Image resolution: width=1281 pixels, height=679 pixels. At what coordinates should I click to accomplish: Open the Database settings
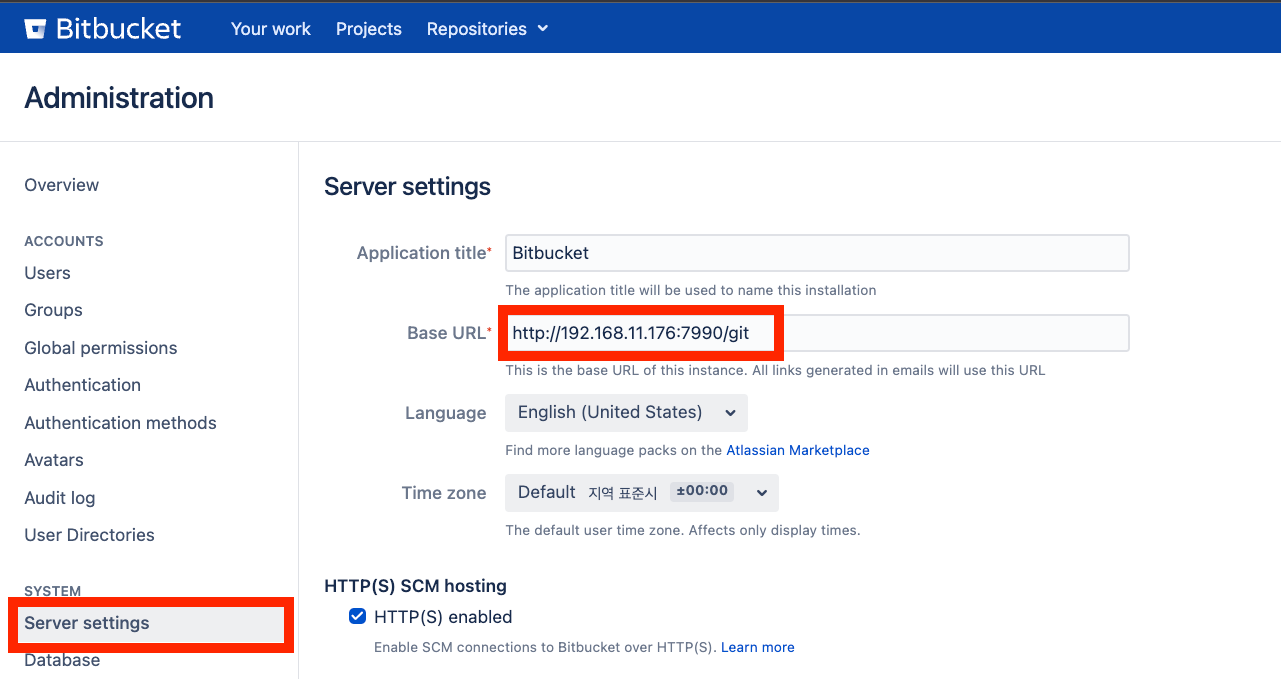click(x=62, y=660)
